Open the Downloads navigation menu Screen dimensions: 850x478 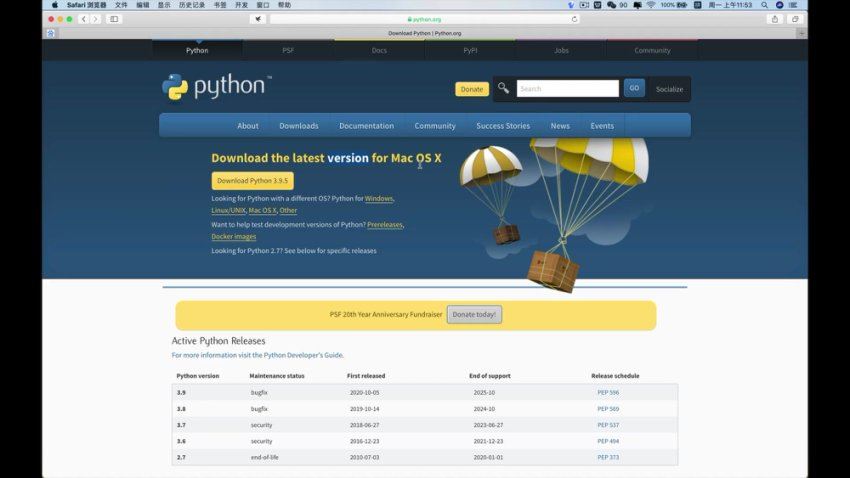[x=299, y=126]
